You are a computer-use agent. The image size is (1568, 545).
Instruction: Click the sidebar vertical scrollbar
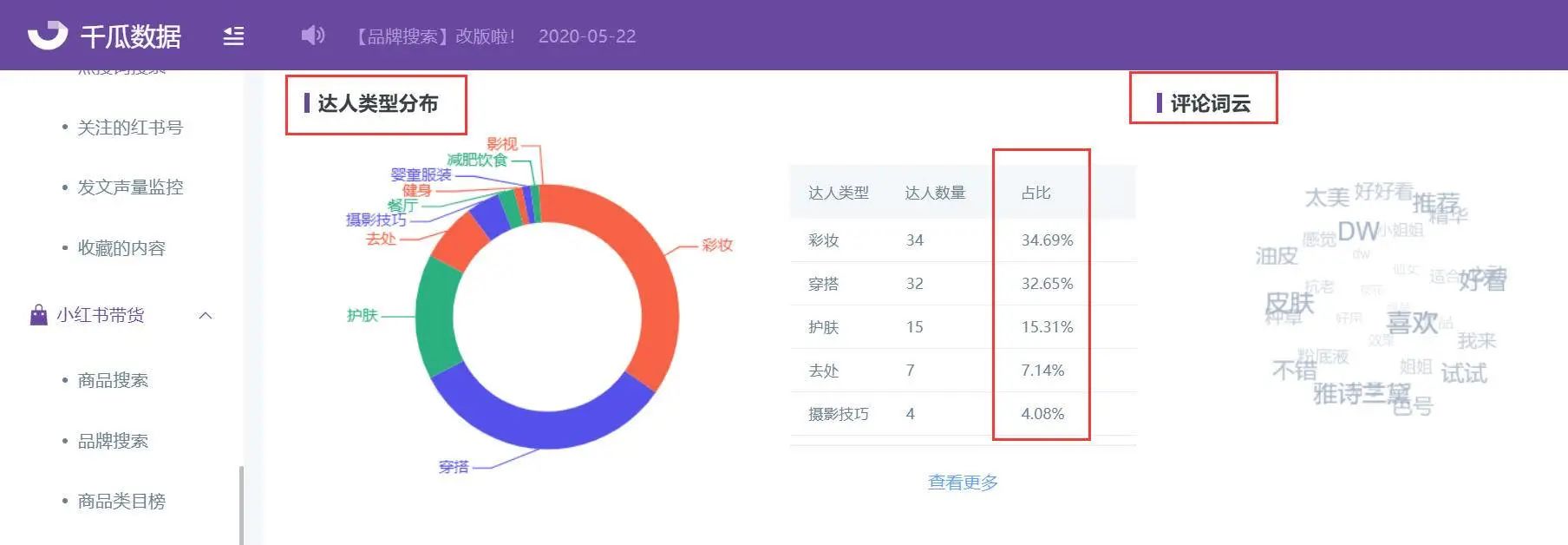click(x=241, y=505)
